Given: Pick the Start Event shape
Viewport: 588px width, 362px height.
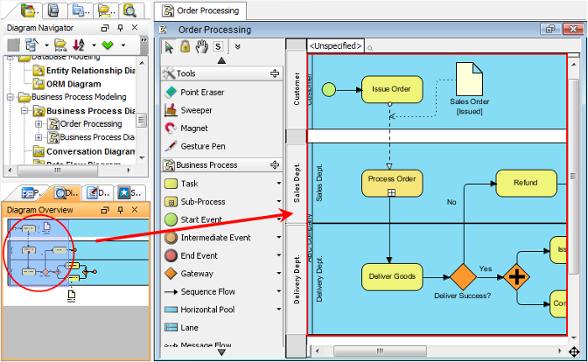Looking at the screenshot, I should click(x=194, y=219).
